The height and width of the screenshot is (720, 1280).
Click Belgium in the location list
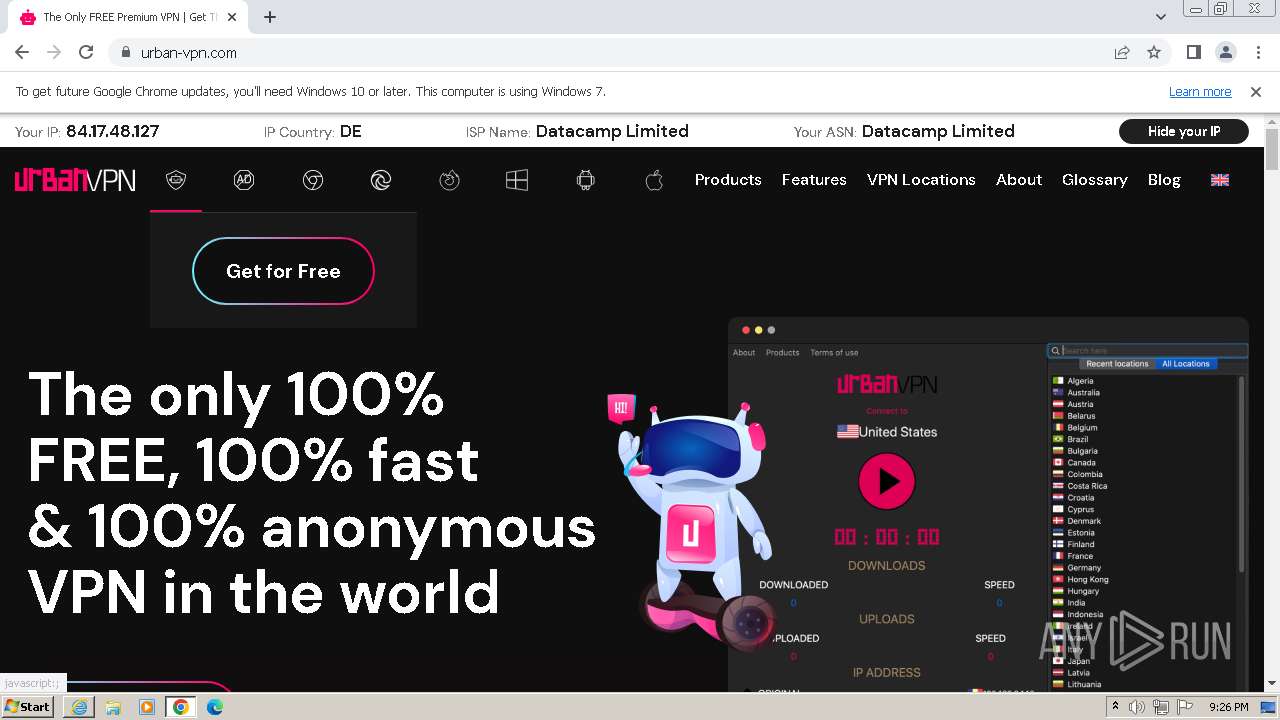pyautogui.click(x=1082, y=428)
